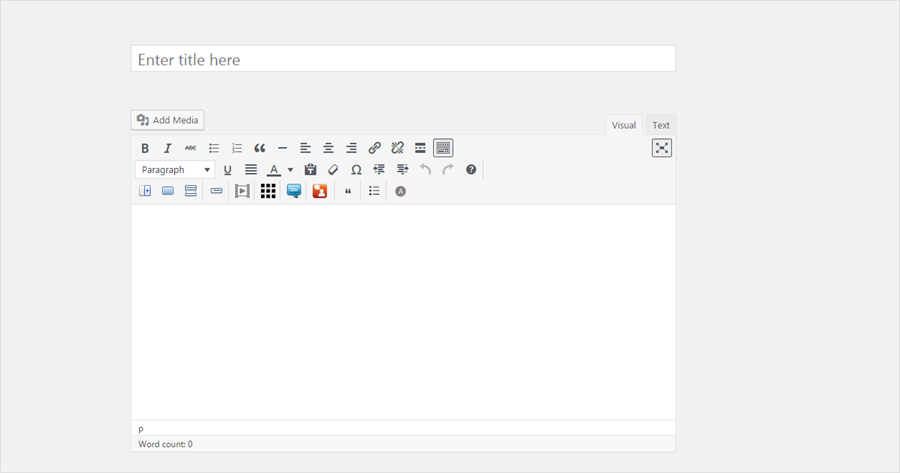Click the title input field
The image size is (900, 473).
403,59
